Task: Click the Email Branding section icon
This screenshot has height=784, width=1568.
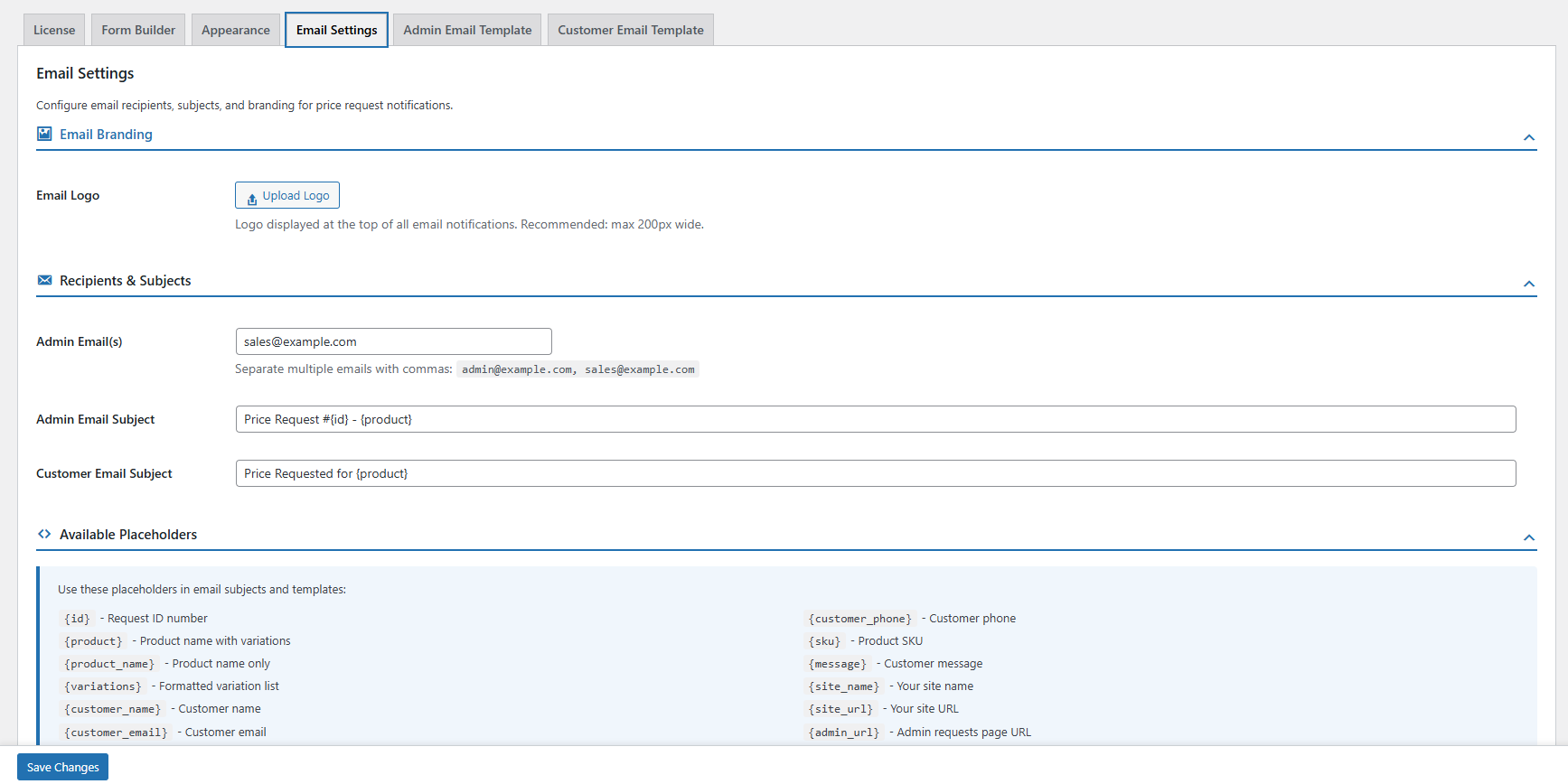Action: point(44,134)
